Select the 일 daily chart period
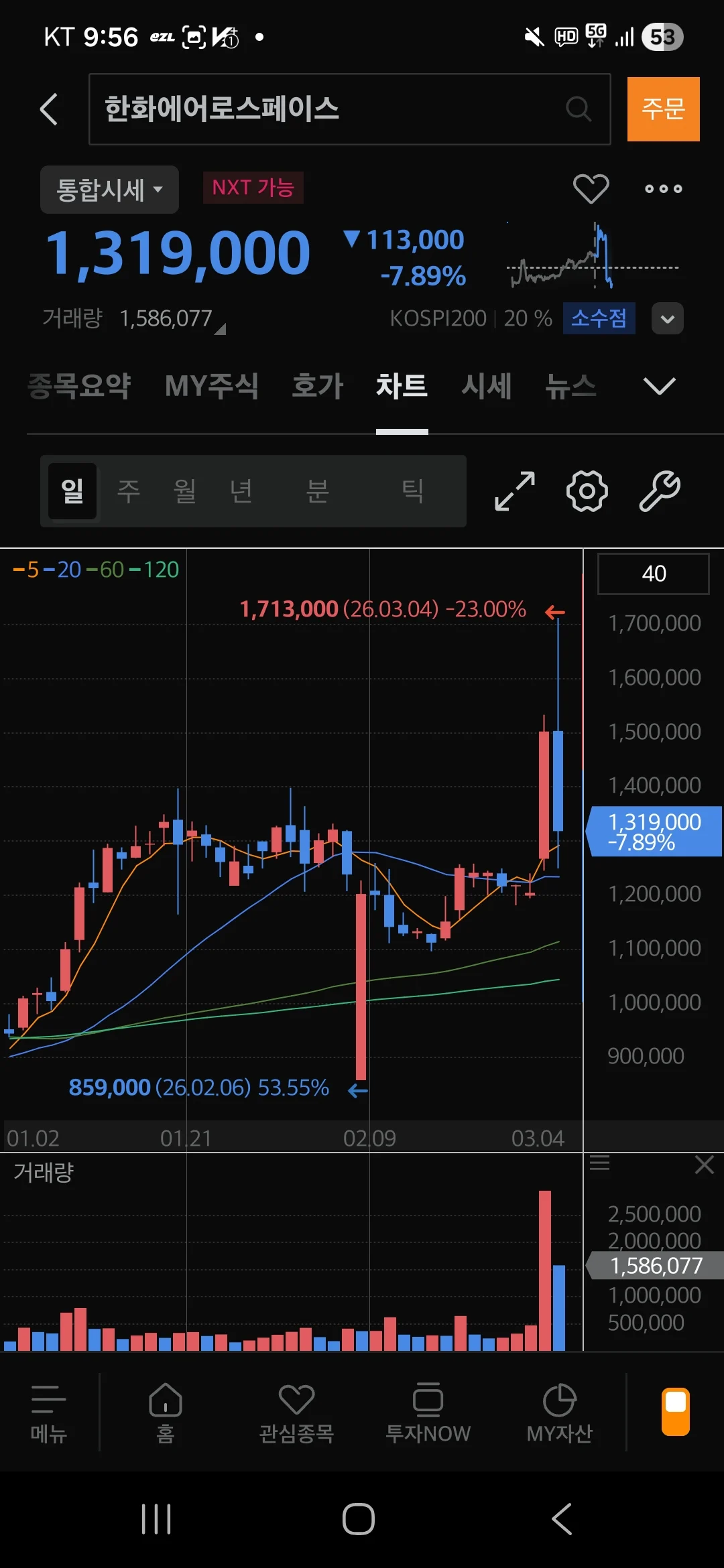Image resolution: width=724 pixels, height=1568 pixels. tap(72, 491)
